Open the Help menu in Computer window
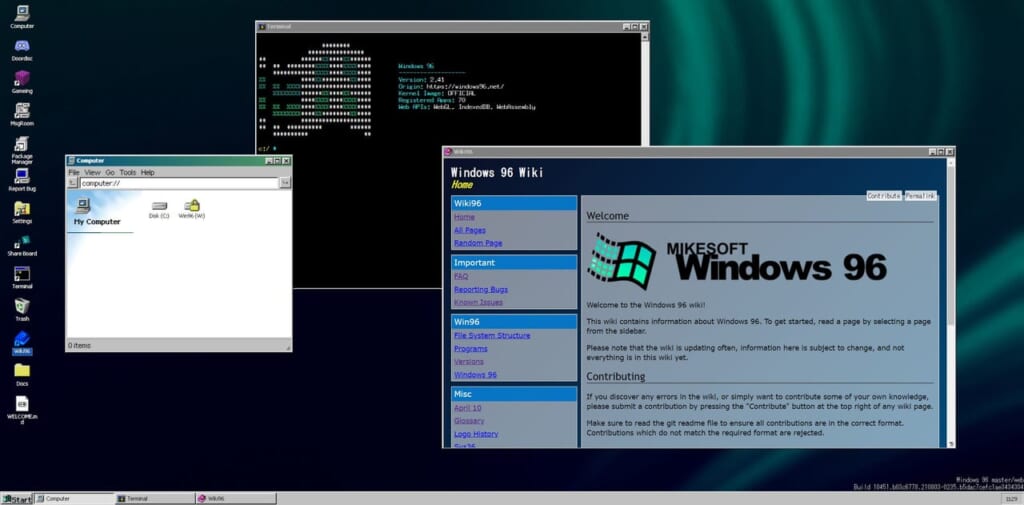Viewport: 1024px width, 505px height. tap(148, 172)
